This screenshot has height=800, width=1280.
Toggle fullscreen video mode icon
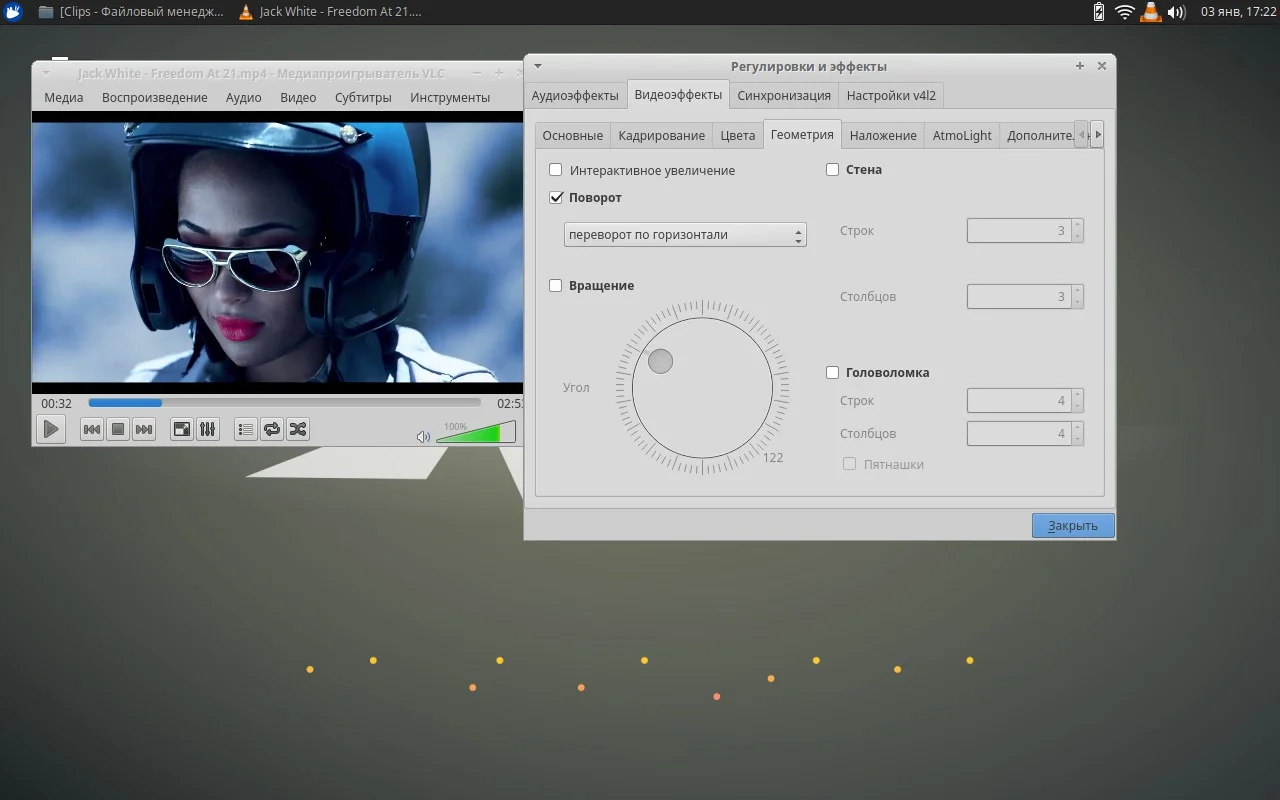click(x=182, y=429)
